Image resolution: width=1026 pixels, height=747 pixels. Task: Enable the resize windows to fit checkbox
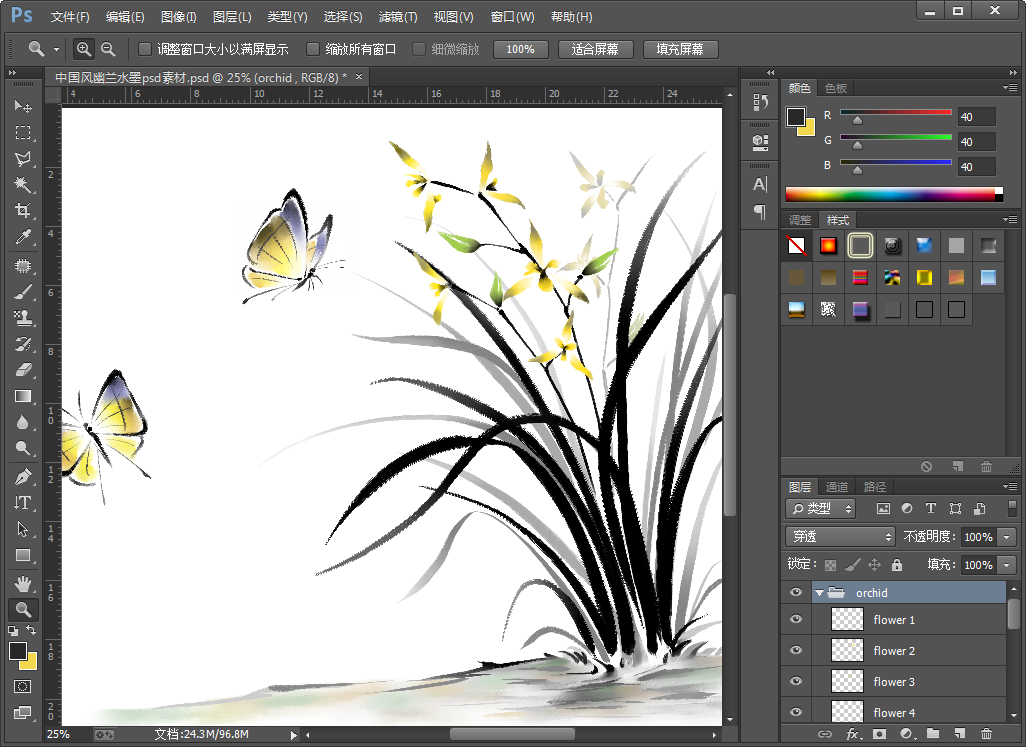(x=145, y=49)
